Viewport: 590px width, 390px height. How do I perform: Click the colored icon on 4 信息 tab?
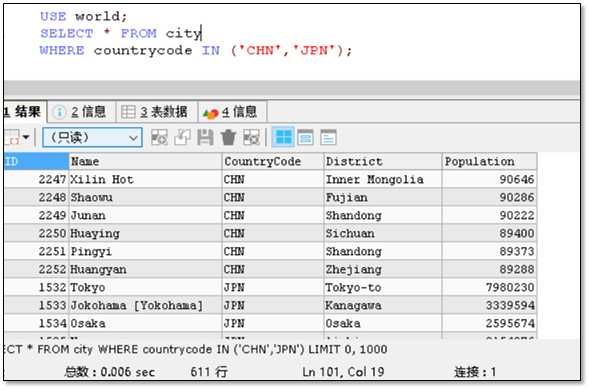(x=210, y=113)
